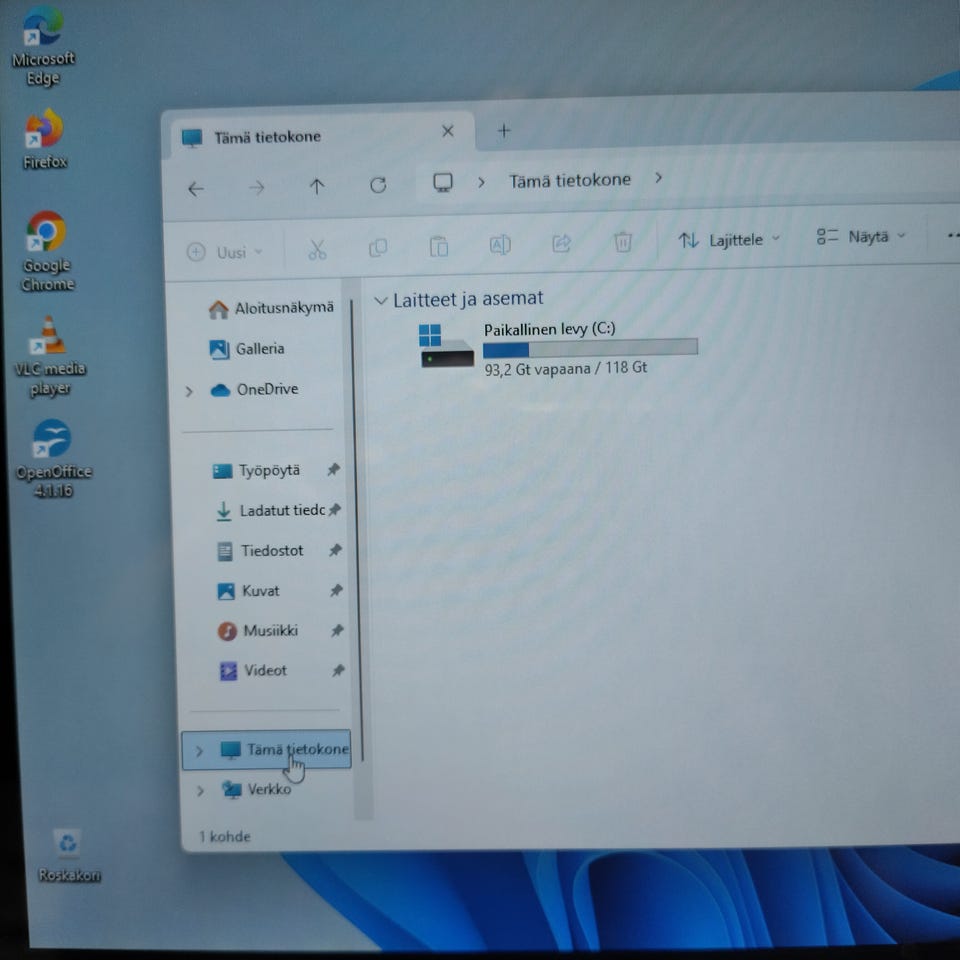Open VLC media player shortcut

50,356
